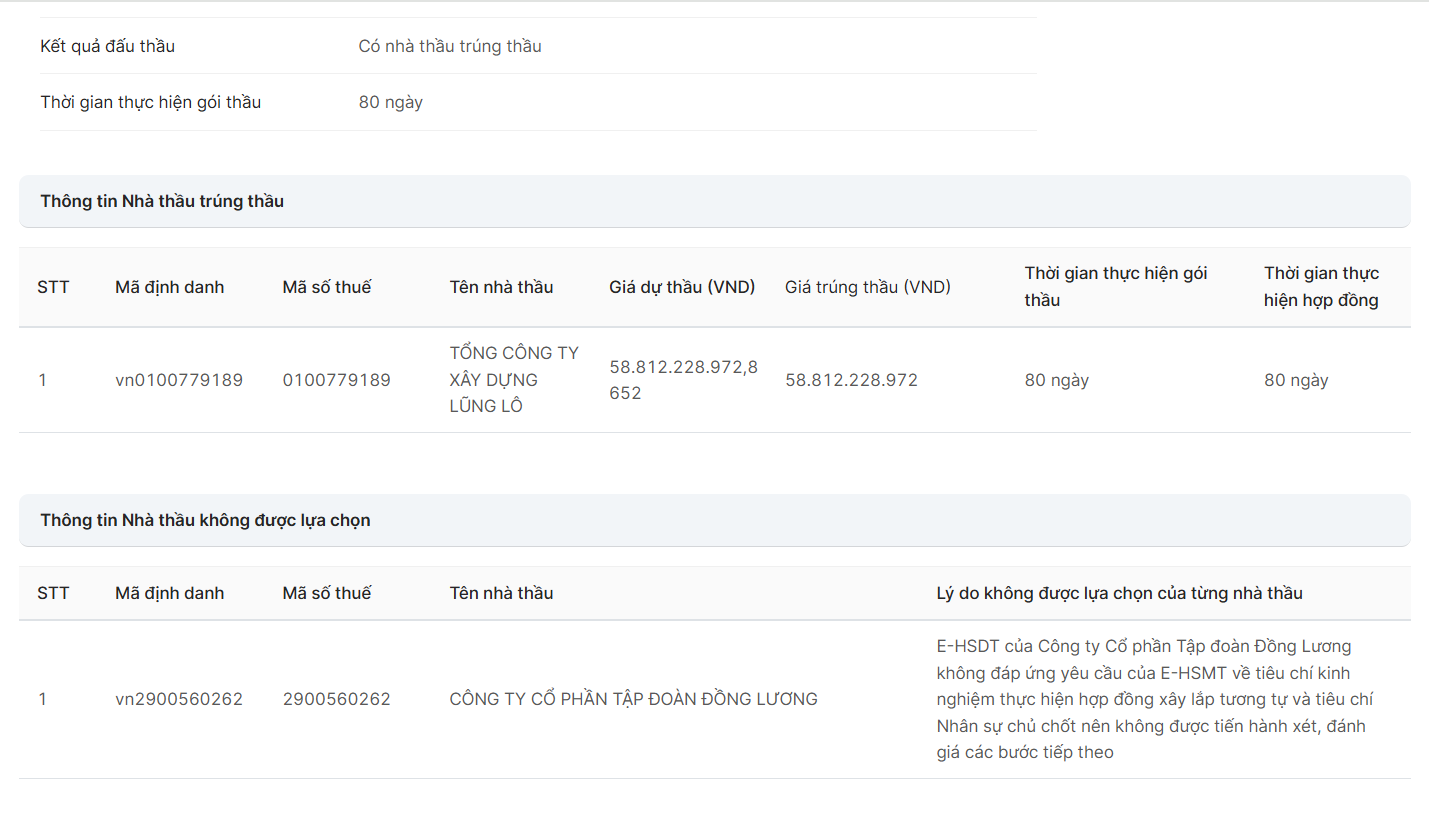This screenshot has width=1429, height=819.
Task: Select winning bidder ID vn0100779189
Action: point(179,380)
